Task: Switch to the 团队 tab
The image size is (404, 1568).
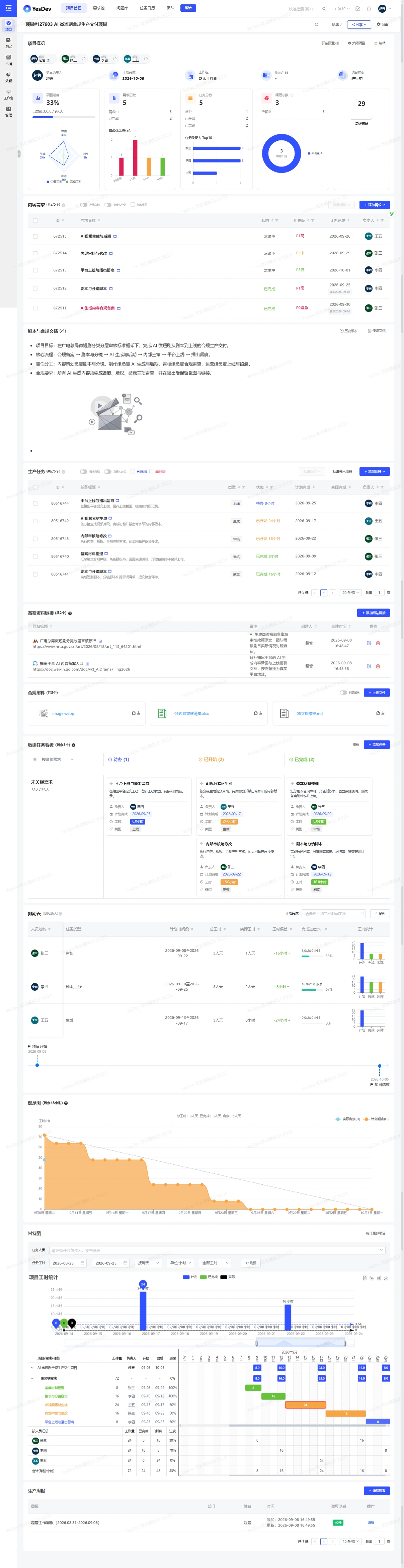Action: click(x=170, y=8)
